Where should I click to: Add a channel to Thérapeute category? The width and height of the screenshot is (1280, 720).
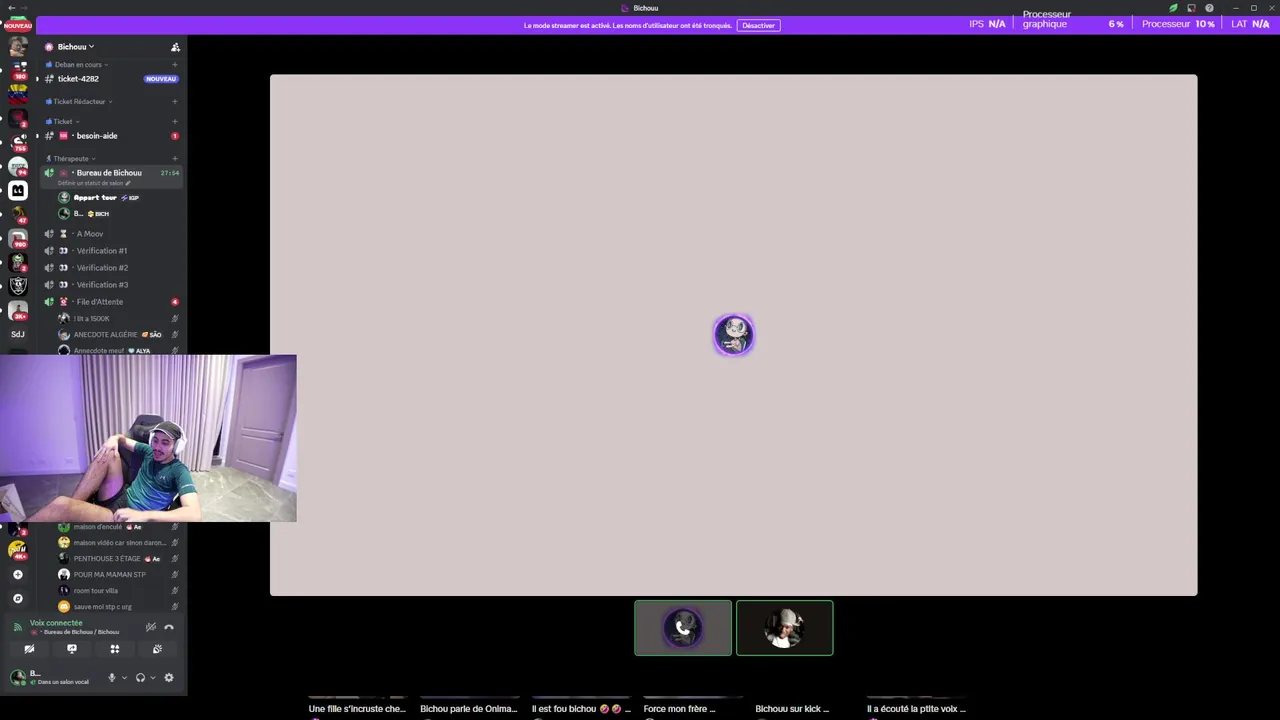(175, 159)
